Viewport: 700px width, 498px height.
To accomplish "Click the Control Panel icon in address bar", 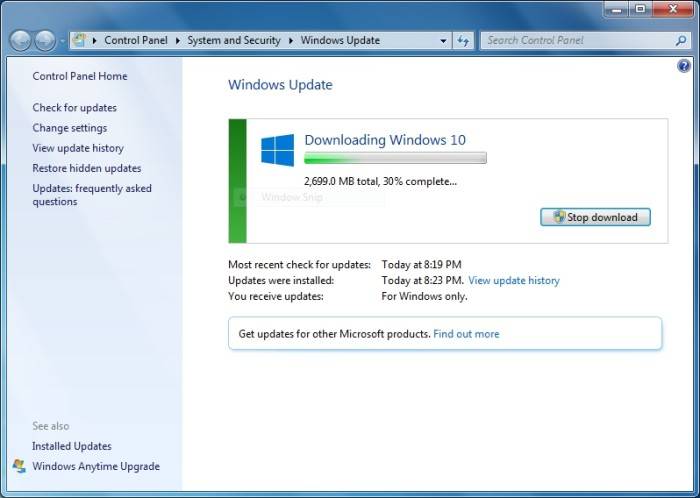I will pyautogui.click(x=82, y=41).
